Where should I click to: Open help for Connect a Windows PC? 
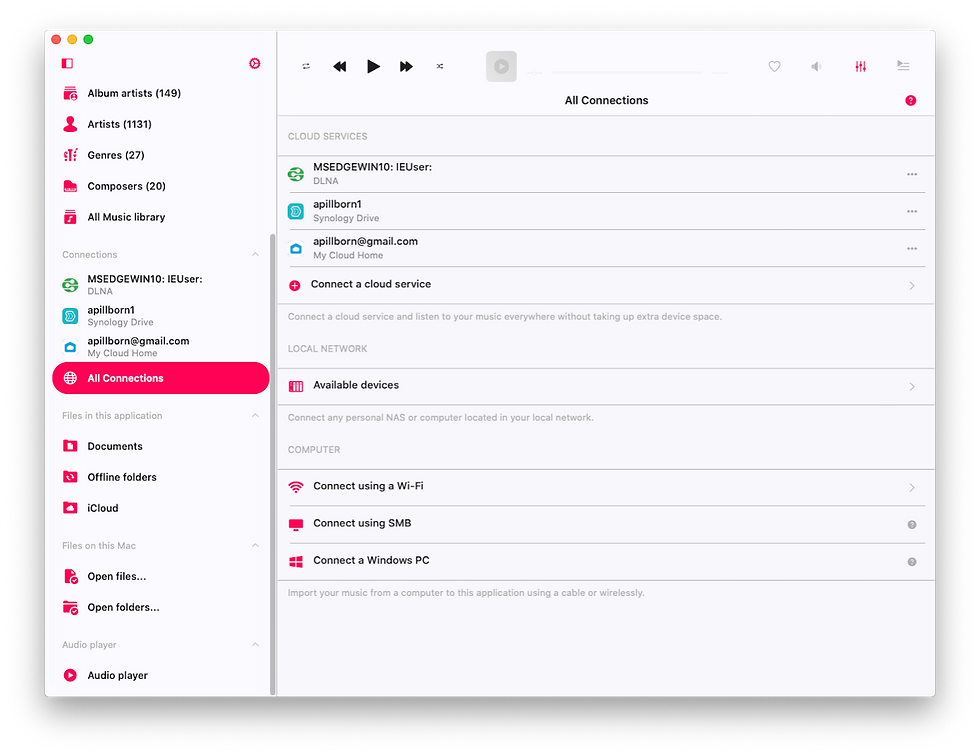912,562
